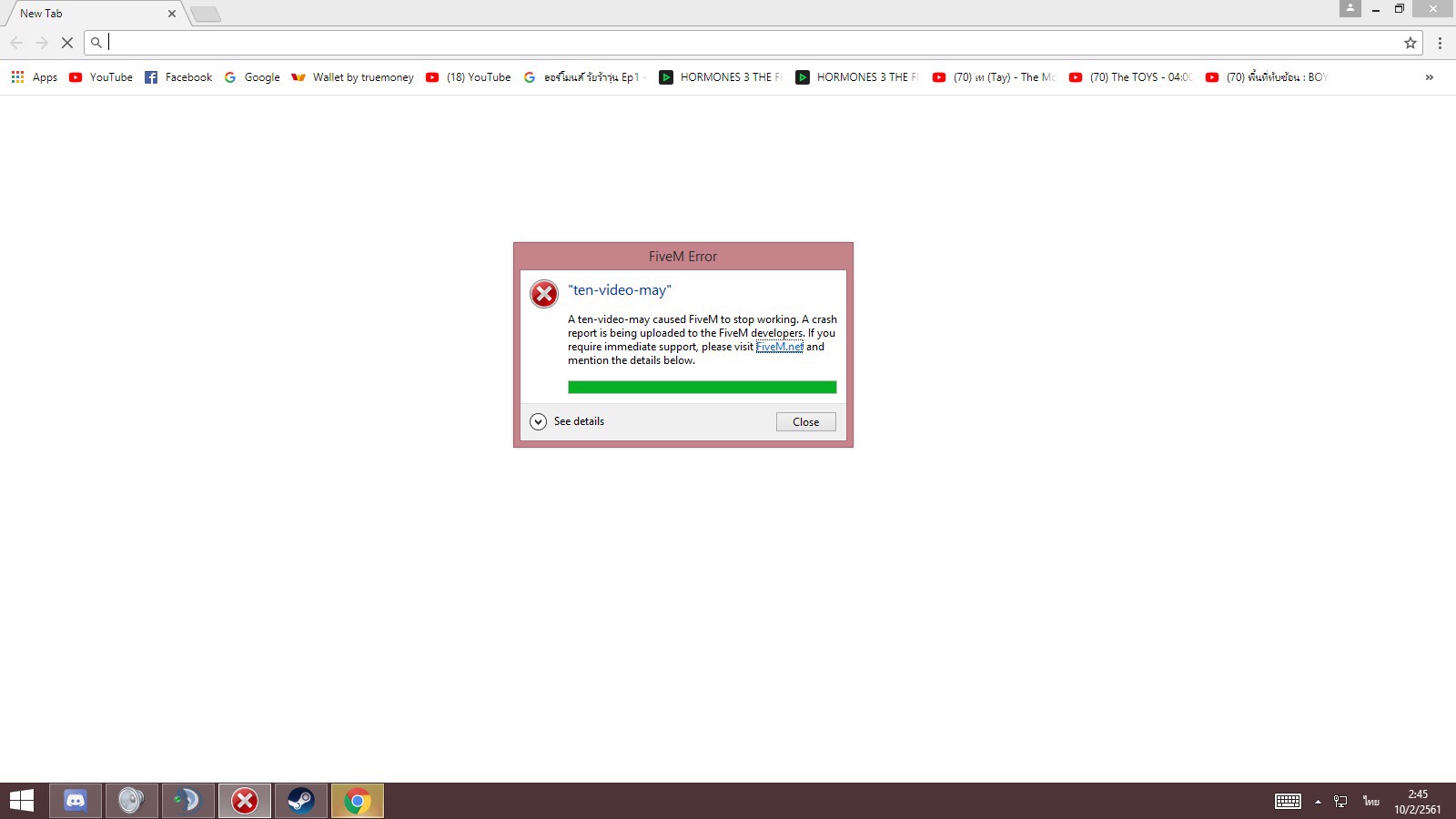Click the red error icon in the dialog

click(544, 293)
